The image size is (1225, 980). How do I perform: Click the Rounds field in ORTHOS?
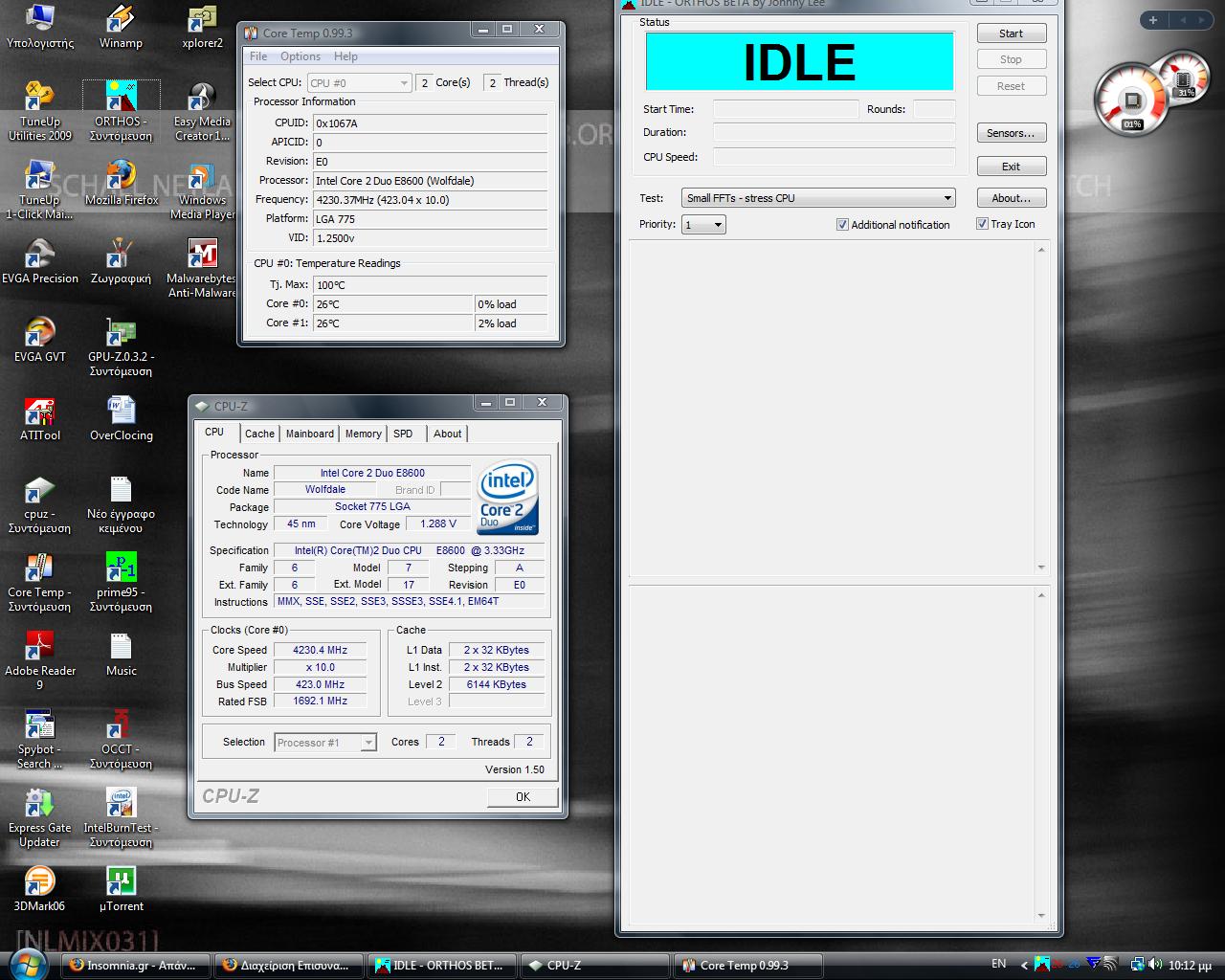934,109
